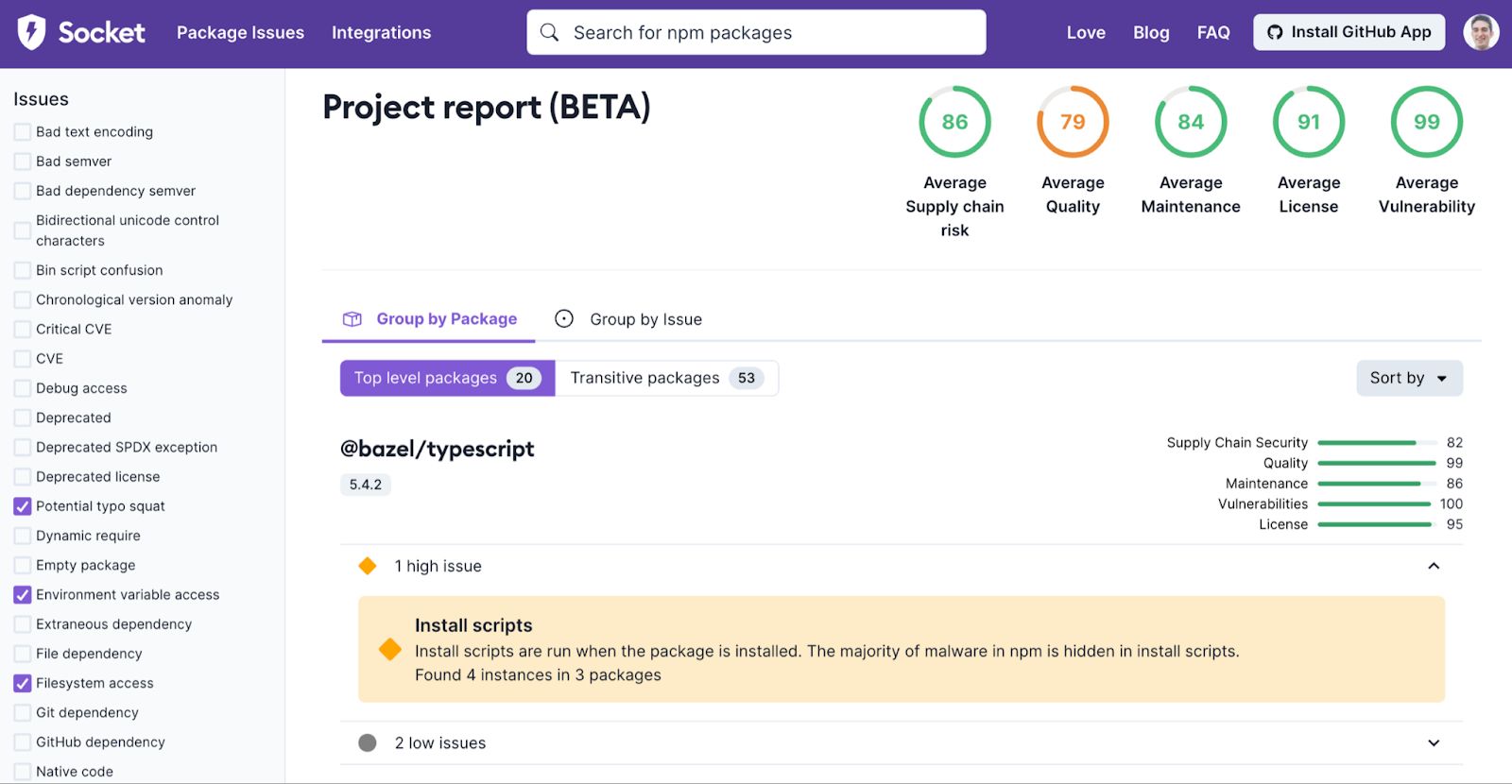Click the Average Quality 79 gauge
1512x784 pixels.
click(x=1073, y=122)
